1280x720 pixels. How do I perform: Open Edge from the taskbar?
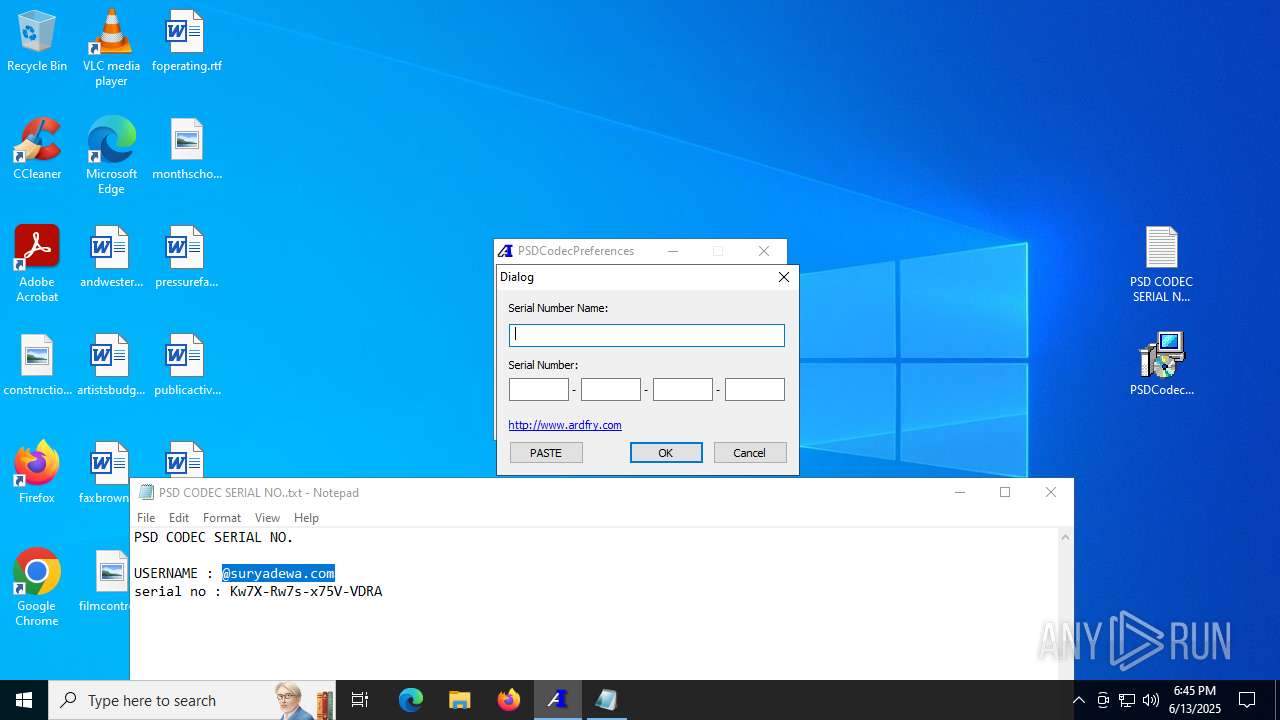411,700
